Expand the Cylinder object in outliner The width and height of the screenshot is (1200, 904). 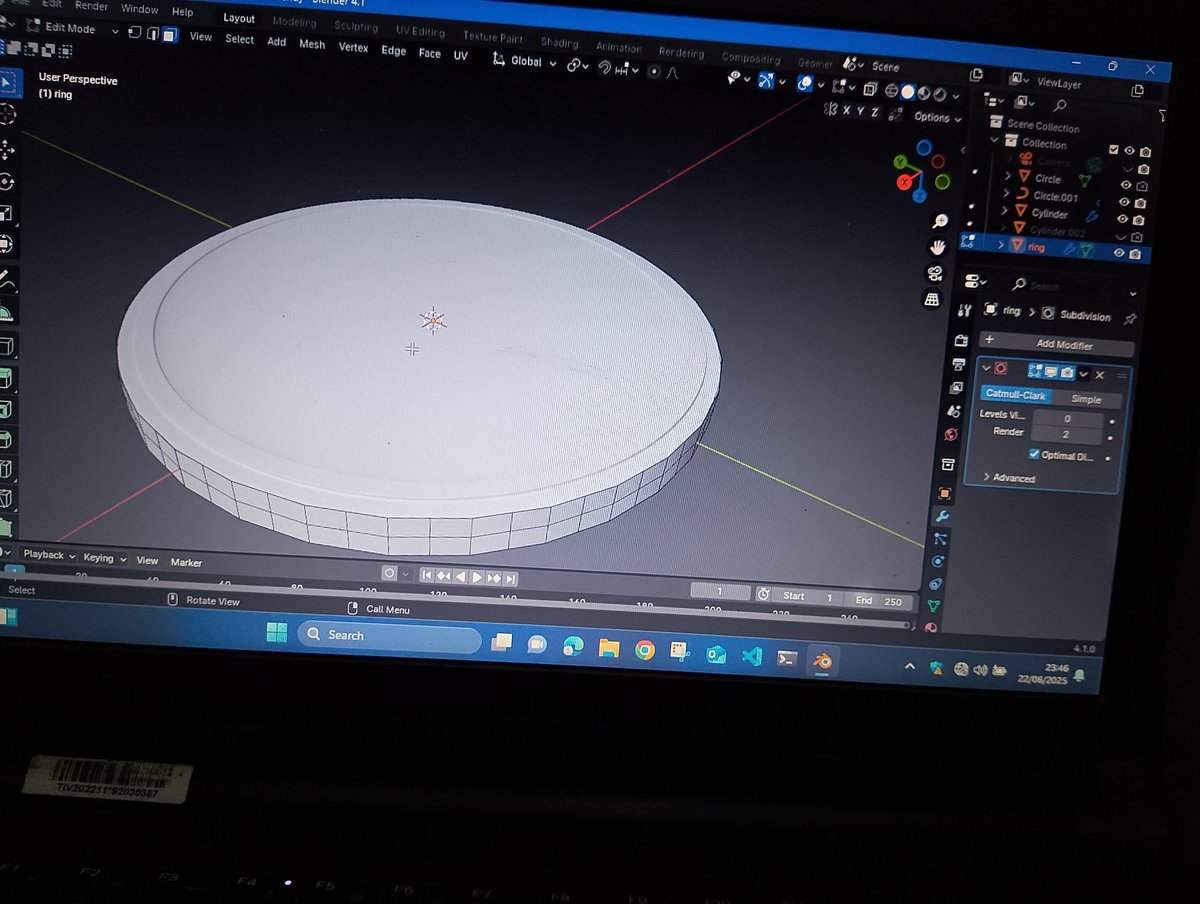point(1005,211)
